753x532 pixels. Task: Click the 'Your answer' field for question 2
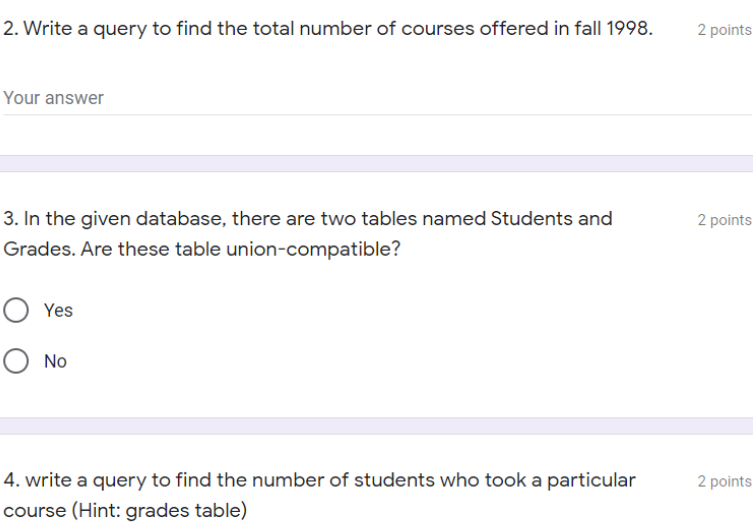coord(376,98)
